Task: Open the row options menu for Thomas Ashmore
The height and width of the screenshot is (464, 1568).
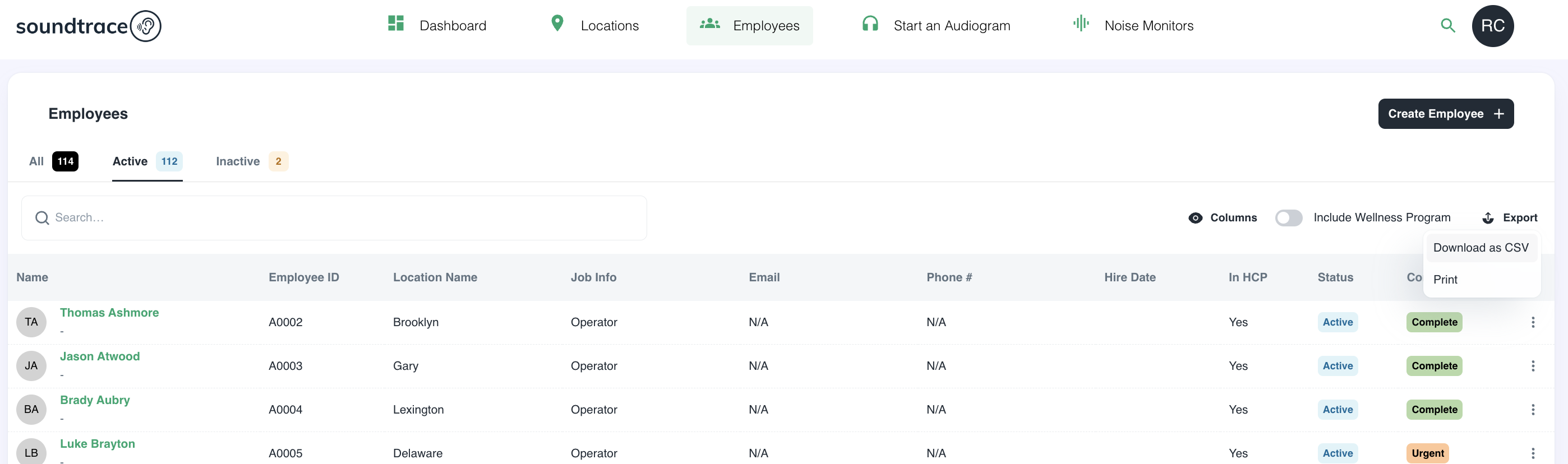Action: (x=1533, y=322)
